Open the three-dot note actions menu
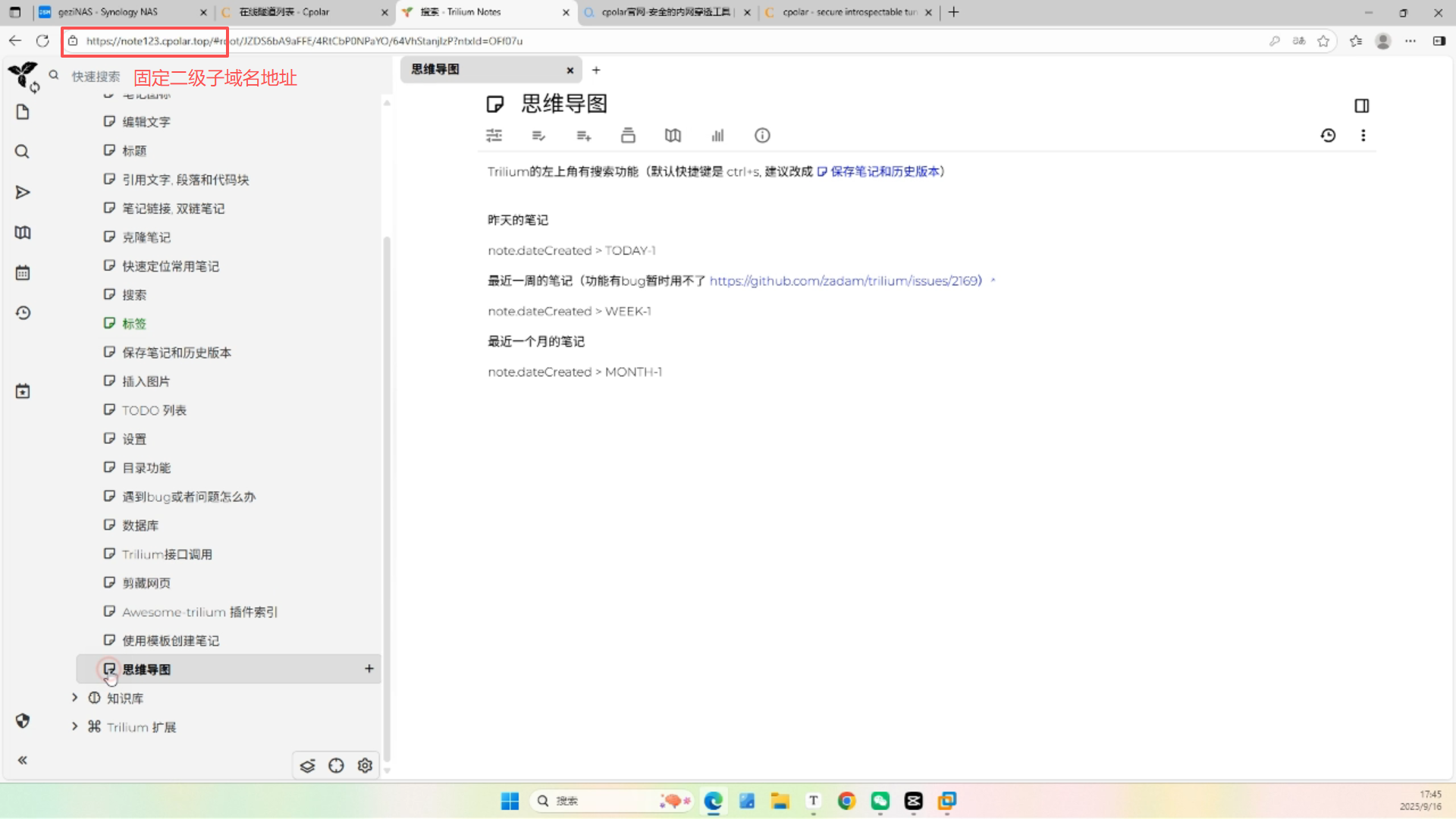 click(x=1363, y=136)
